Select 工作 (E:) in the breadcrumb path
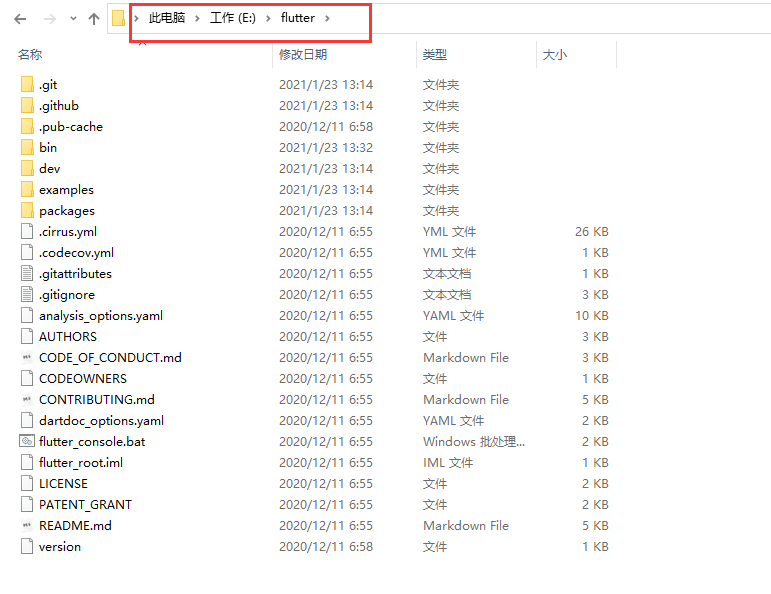This screenshot has width=771, height=594. coord(233,18)
